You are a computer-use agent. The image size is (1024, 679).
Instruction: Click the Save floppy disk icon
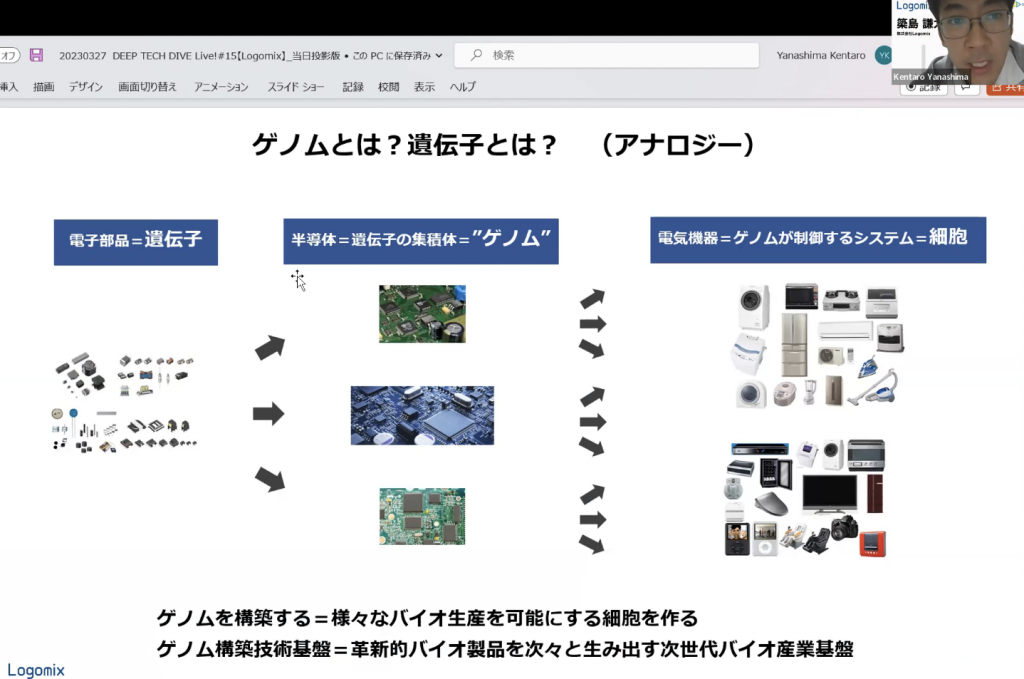click(x=36, y=55)
